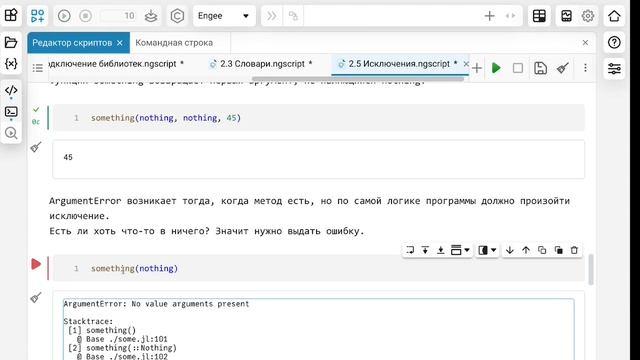The image size is (640, 360).
Task: Click the run cells below icon
Action: 440,250
